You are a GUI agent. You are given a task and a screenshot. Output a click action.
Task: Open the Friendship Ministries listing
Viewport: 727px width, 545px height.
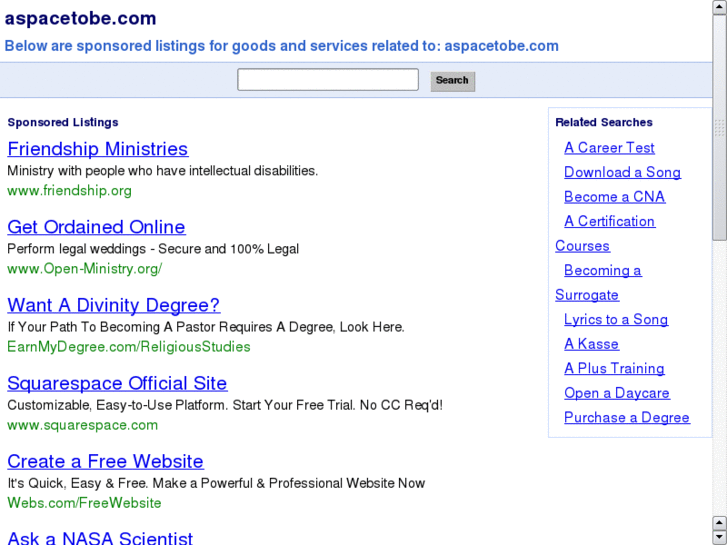tap(98, 149)
